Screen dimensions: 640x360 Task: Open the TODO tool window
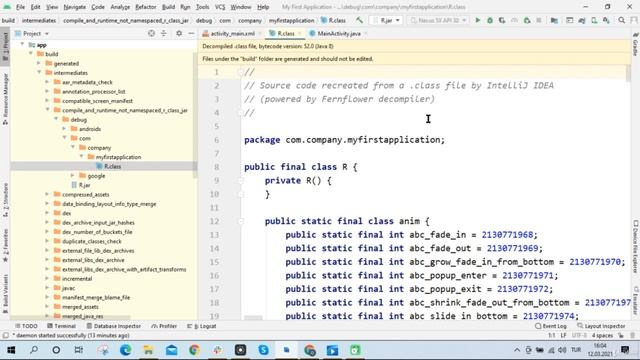point(26,326)
